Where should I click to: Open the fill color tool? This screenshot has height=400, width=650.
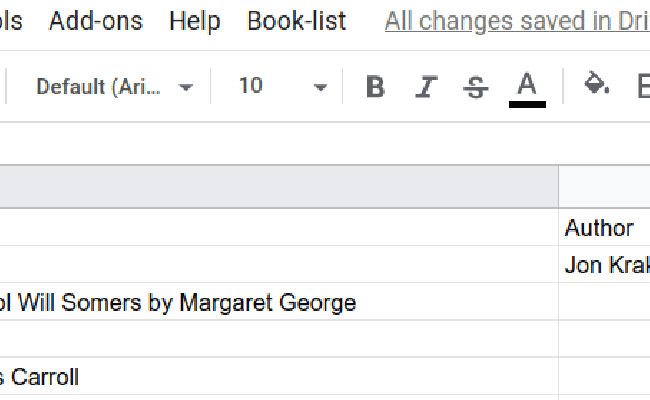pyautogui.click(x=596, y=84)
